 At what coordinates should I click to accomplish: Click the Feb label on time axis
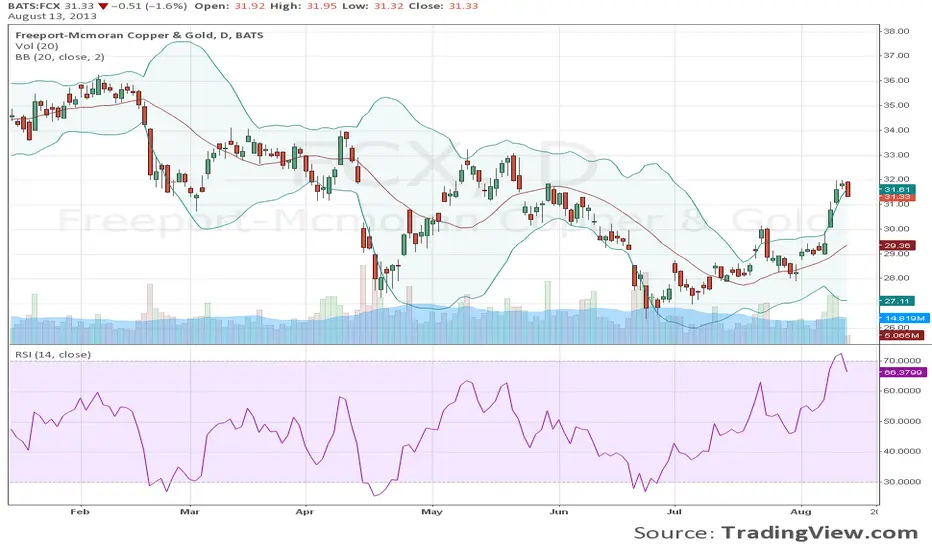(80, 511)
